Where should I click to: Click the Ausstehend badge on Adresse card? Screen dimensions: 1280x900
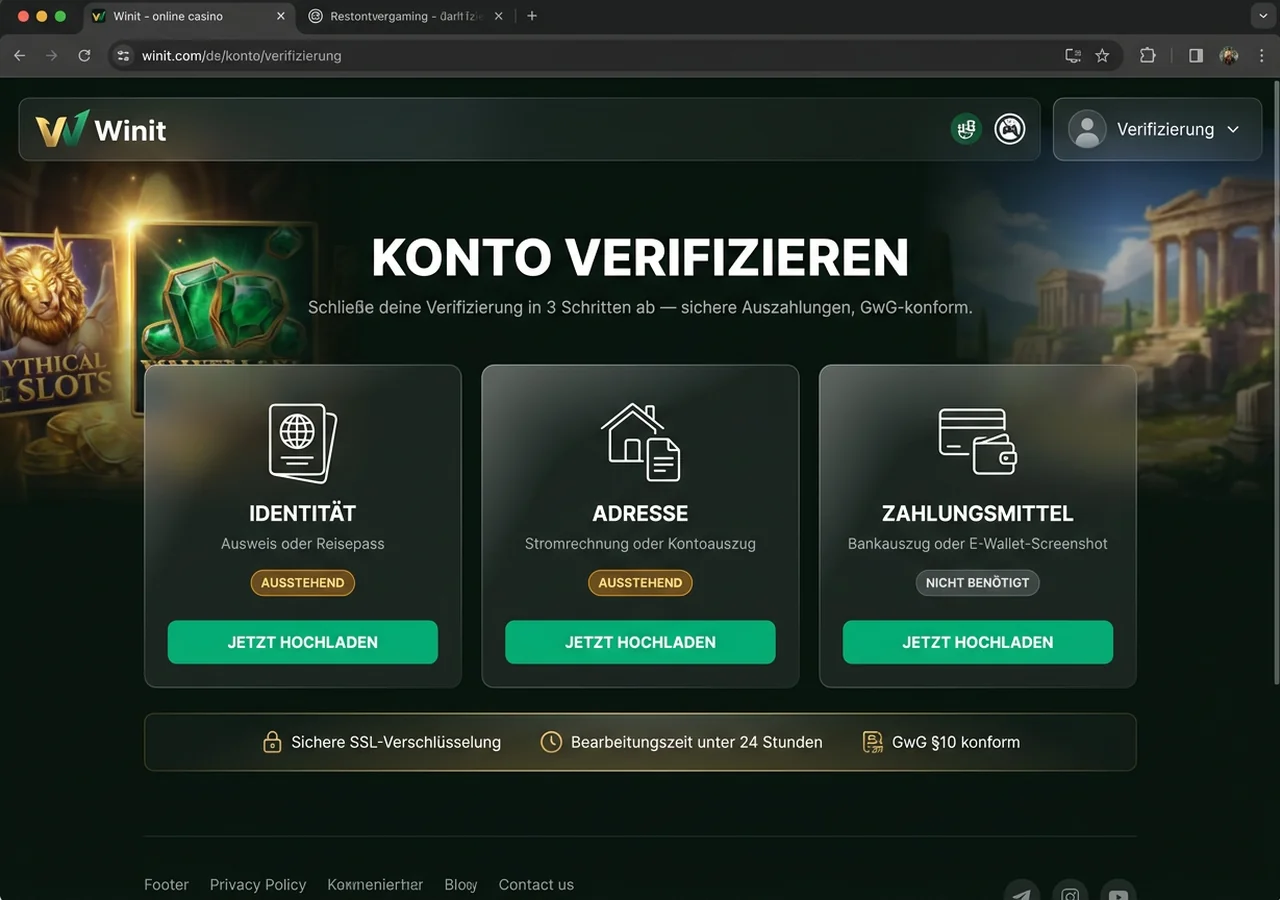point(640,583)
